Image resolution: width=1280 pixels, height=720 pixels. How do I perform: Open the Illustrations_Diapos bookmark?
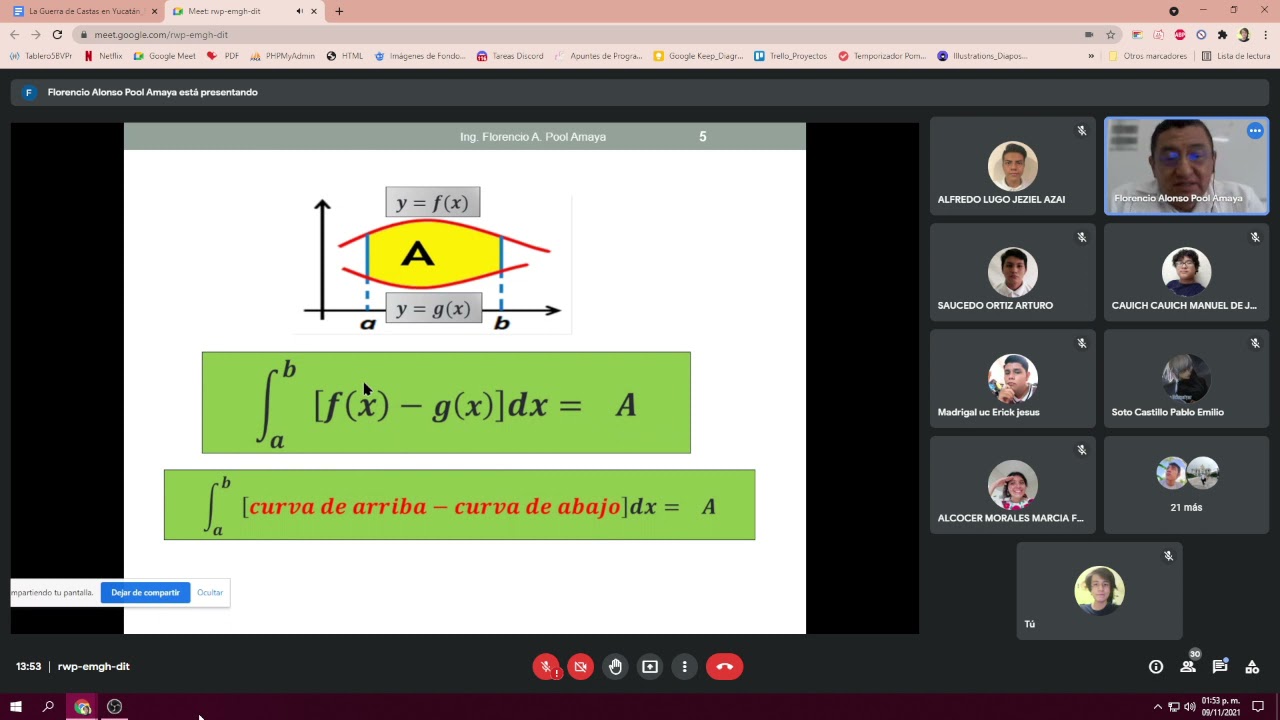tap(982, 56)
